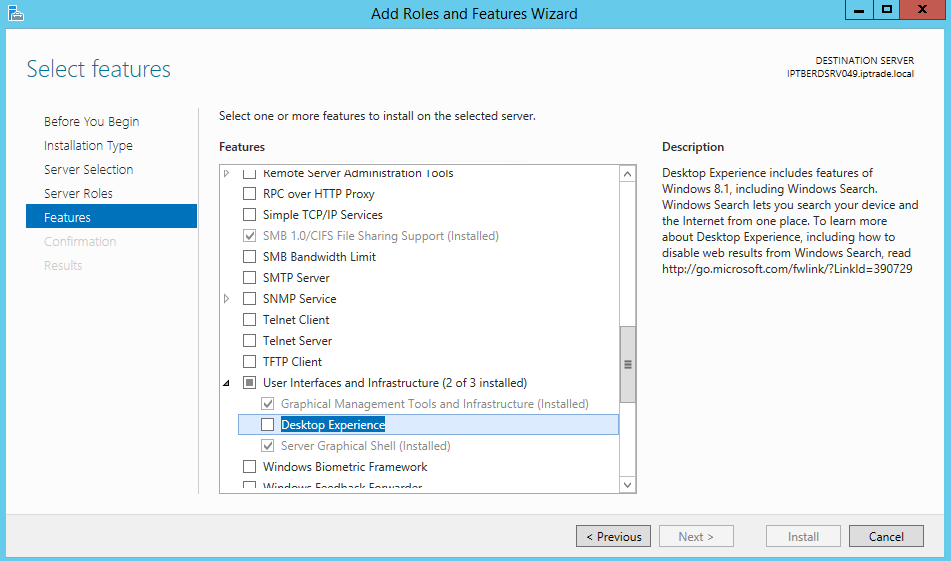The height and width of the screenshot is (561, 951).
Task: Enable the Telnet Client feature checkbox
Action: (249, 320)
